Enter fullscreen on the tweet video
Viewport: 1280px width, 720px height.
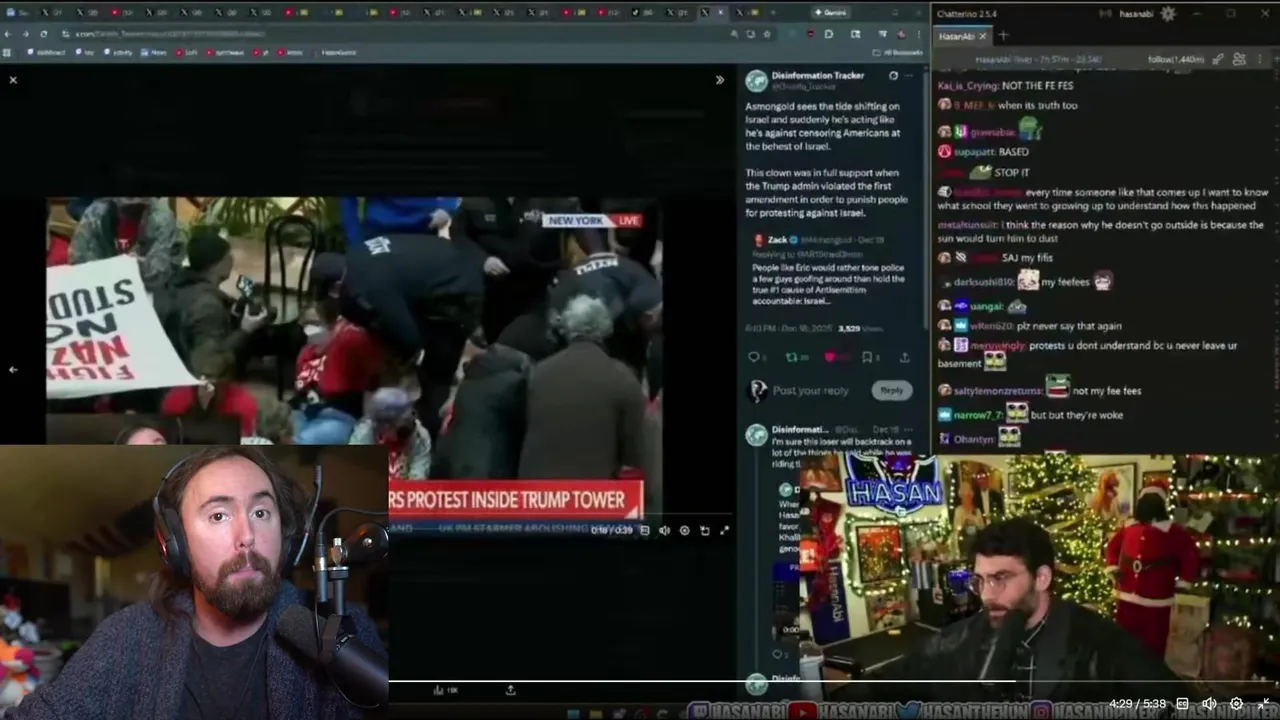[725, 530]
